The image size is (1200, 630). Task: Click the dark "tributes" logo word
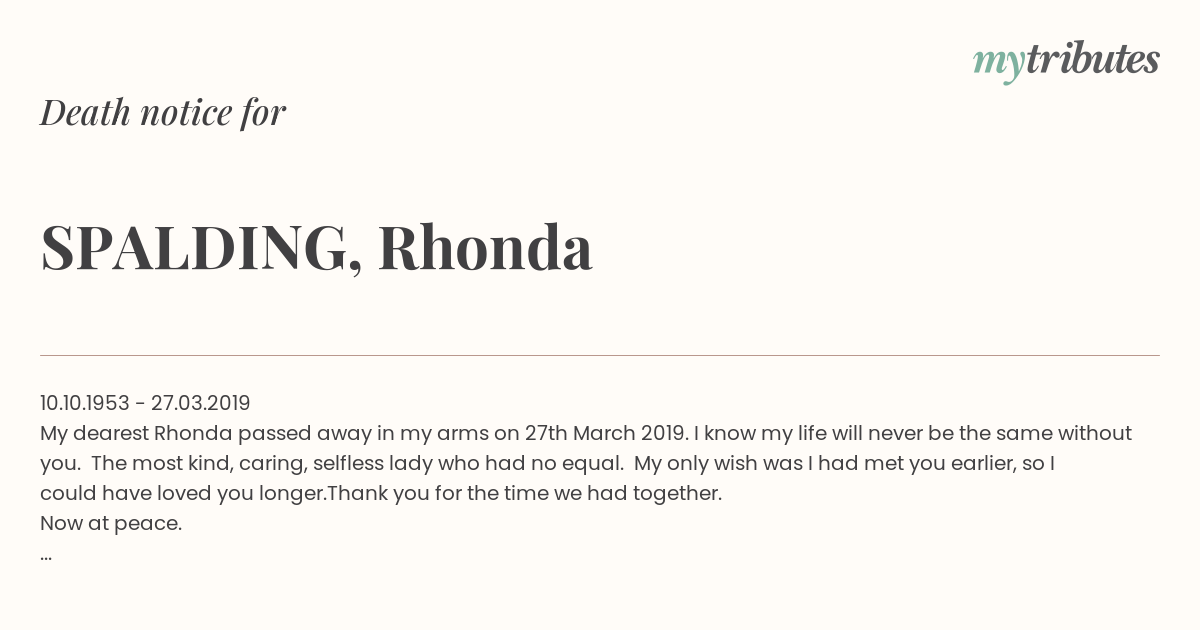[1092, 59]
